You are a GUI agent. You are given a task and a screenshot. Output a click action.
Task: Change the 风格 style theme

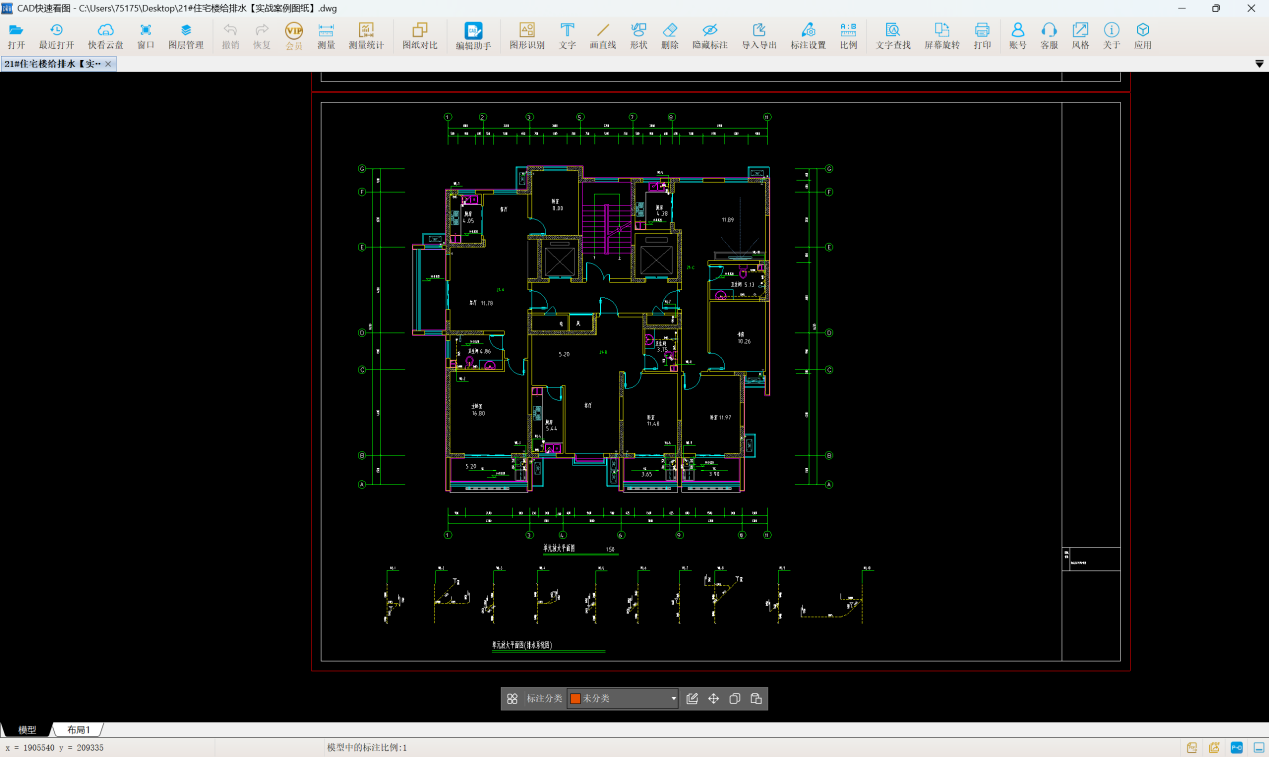point(1081,36)
